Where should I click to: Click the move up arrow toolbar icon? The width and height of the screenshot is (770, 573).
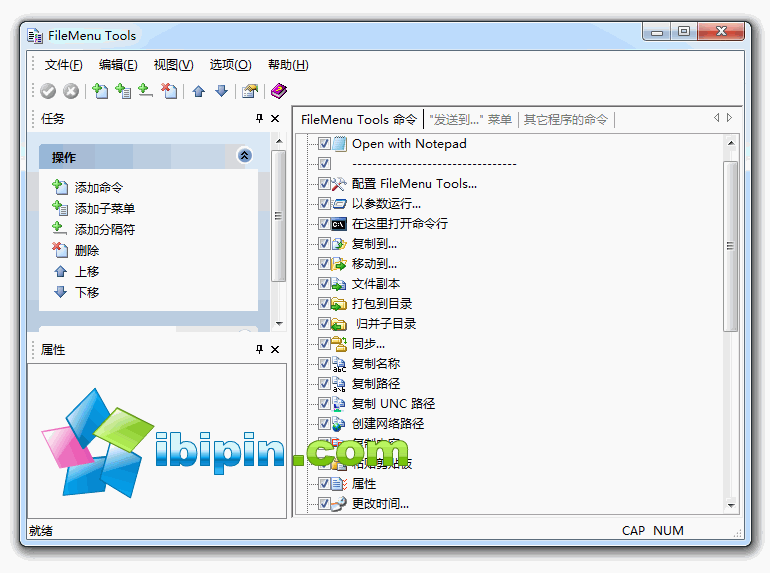[199, 91]
